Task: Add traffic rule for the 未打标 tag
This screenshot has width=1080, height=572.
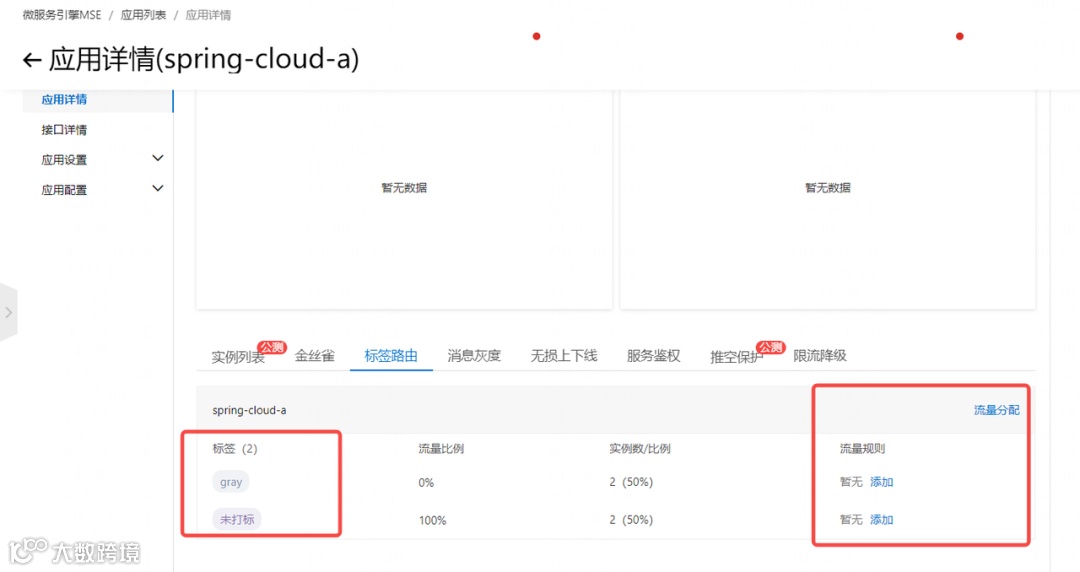Action: tap(882, 520)
